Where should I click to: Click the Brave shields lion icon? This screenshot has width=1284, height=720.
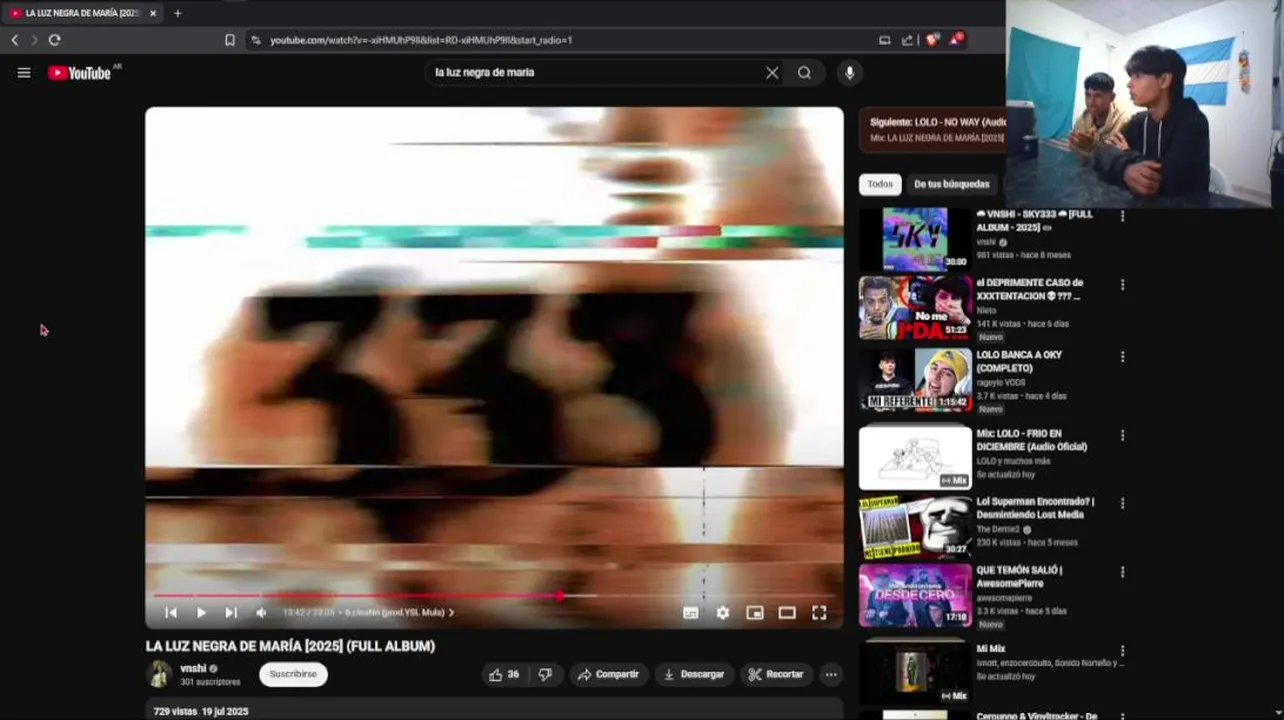pos(932,40)
